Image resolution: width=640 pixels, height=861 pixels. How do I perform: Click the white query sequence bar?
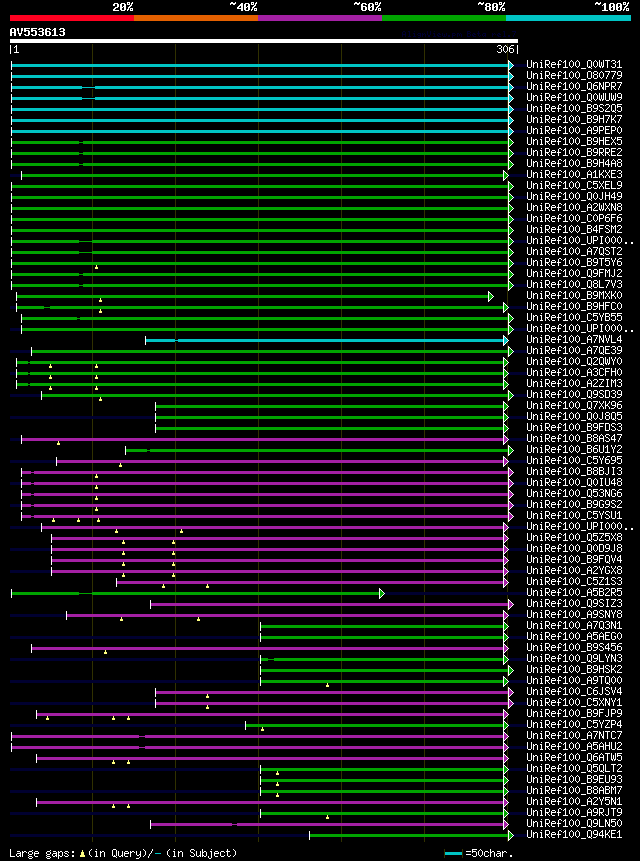263,41
